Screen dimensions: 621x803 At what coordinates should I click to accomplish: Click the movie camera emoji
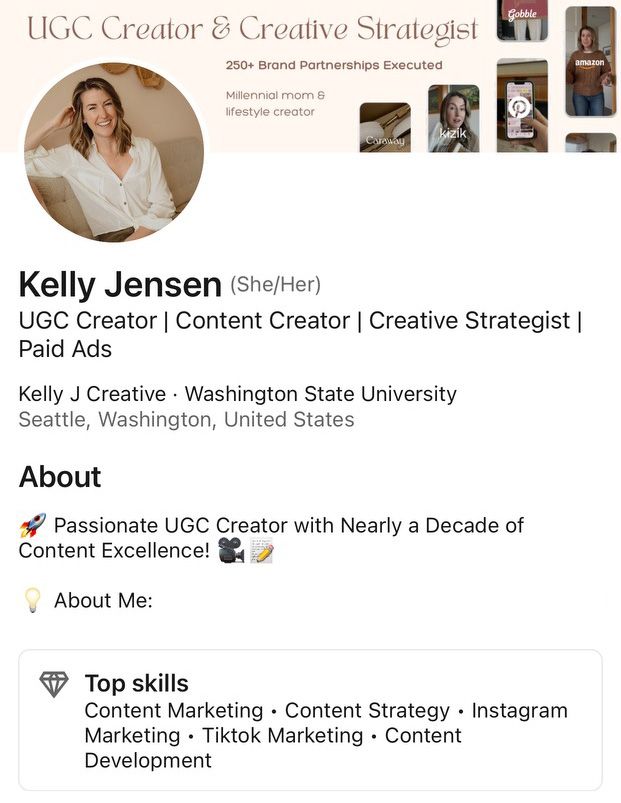232,551
